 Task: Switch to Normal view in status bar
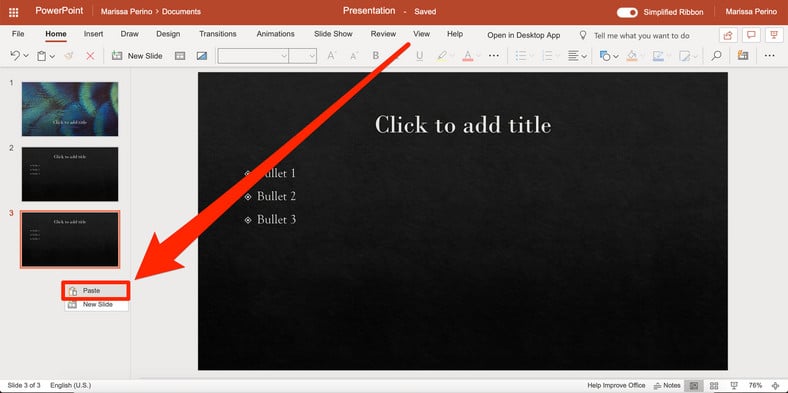(x=694, y=385)
